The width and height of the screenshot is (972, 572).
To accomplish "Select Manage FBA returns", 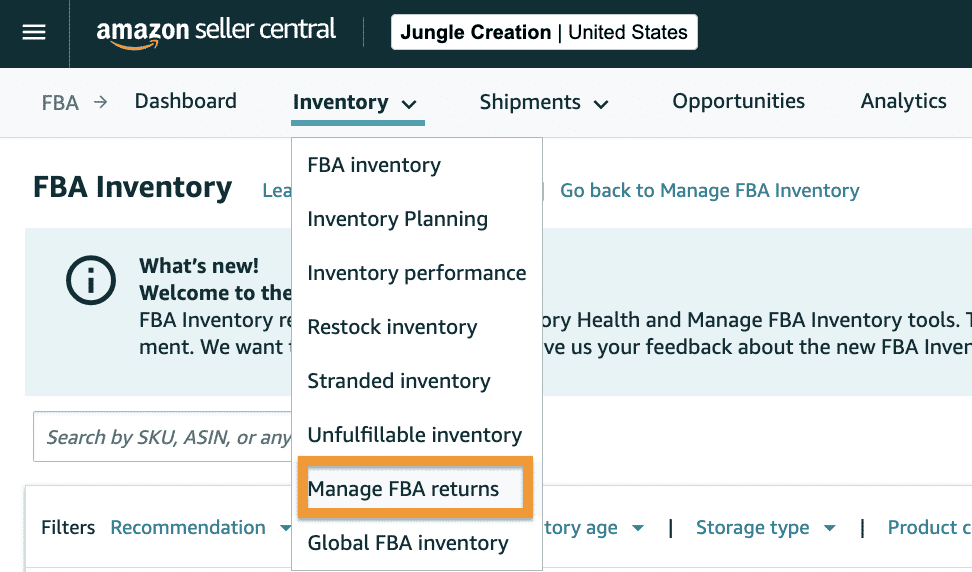I will tap(403, 489).
